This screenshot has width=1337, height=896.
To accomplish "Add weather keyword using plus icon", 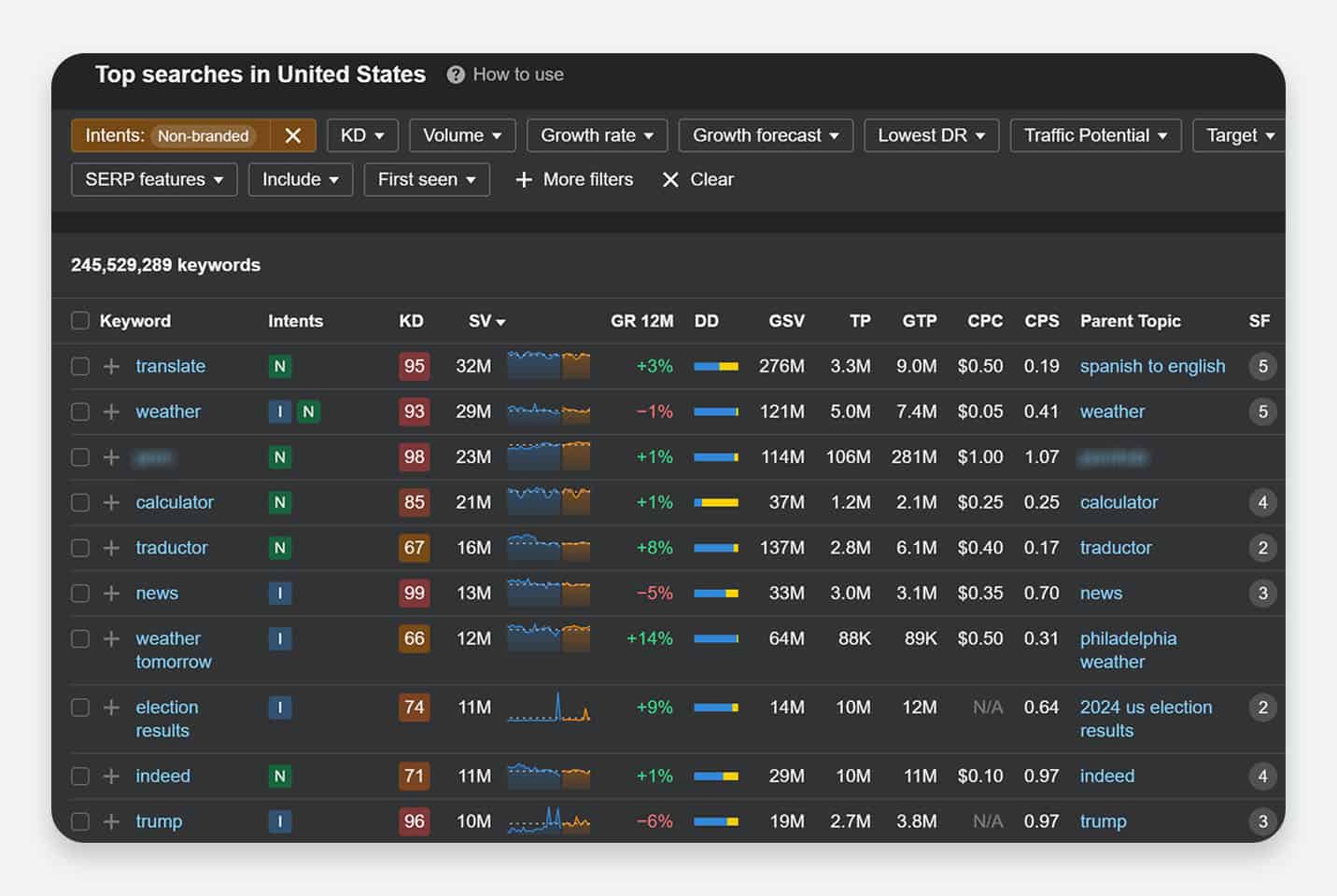I will (x=111, y=412).
